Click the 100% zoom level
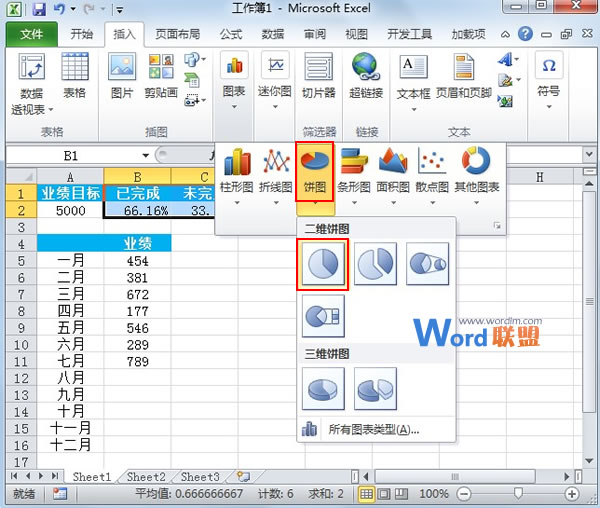The width and height of the screenshot is (600, 508). pos(434,494)
